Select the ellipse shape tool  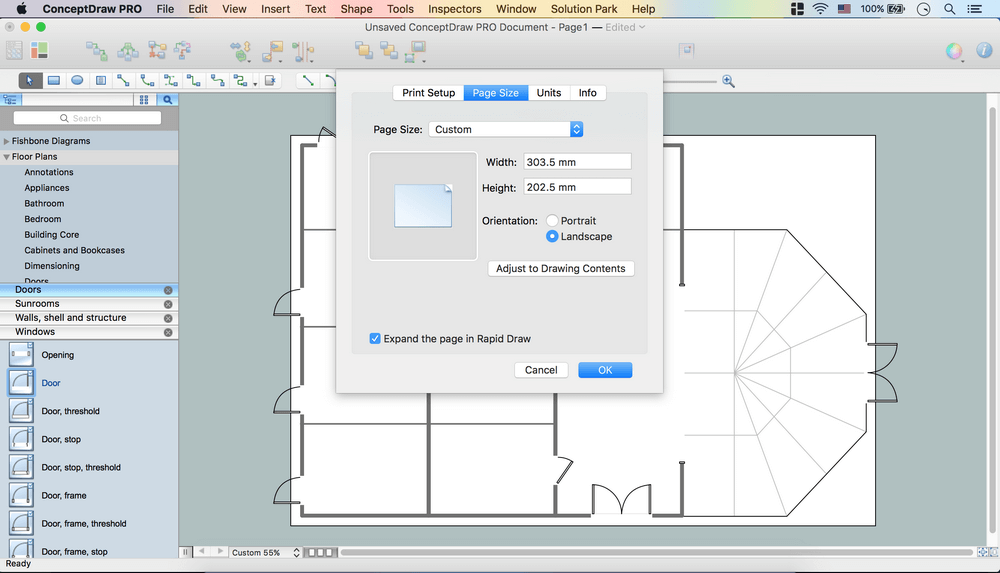(x=77, y=81)
